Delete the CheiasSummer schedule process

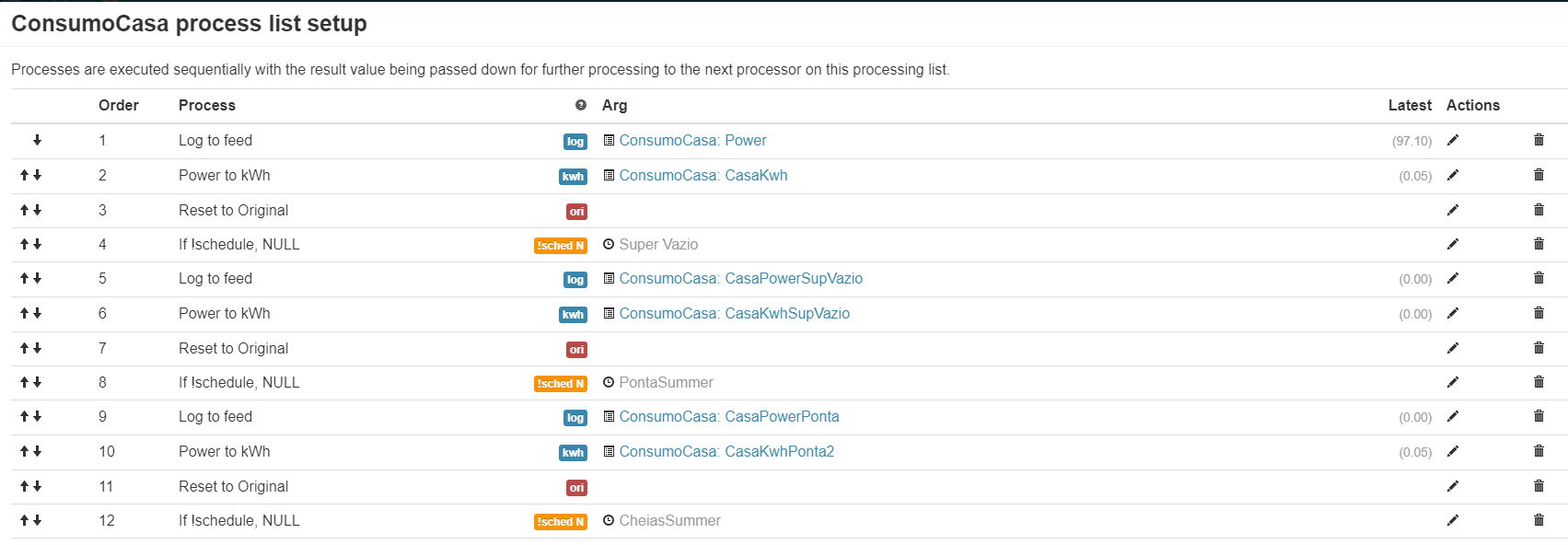click(x=1539, y=520)
